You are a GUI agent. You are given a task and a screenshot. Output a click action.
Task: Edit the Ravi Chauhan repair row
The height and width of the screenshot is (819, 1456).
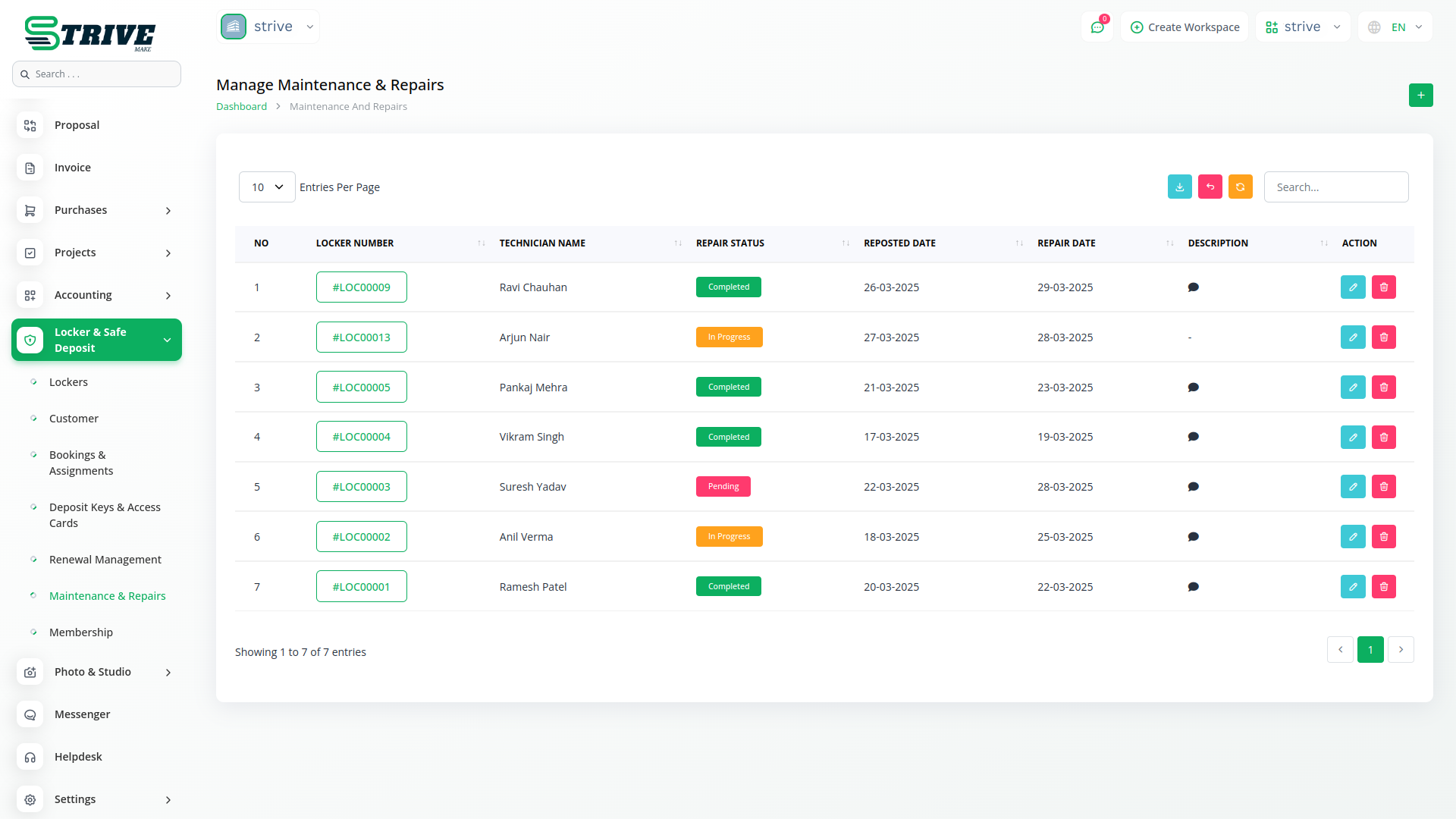coord(1352,287)
